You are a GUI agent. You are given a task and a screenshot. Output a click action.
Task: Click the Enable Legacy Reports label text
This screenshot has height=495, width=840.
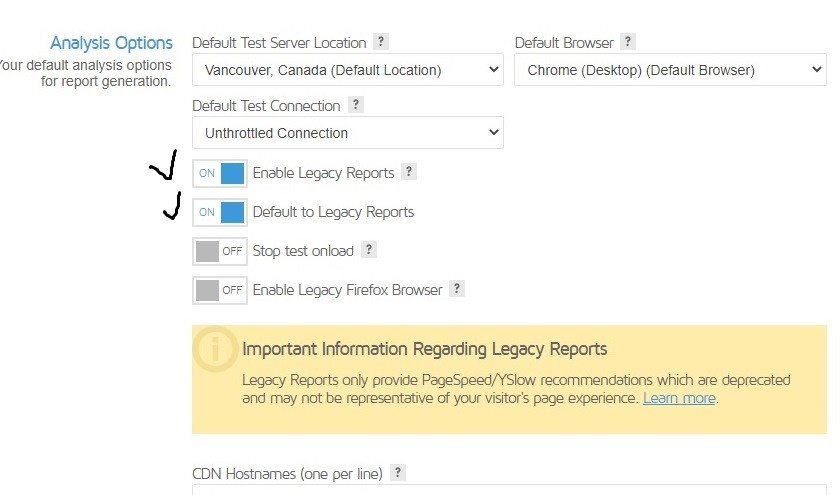pos(323,173)
